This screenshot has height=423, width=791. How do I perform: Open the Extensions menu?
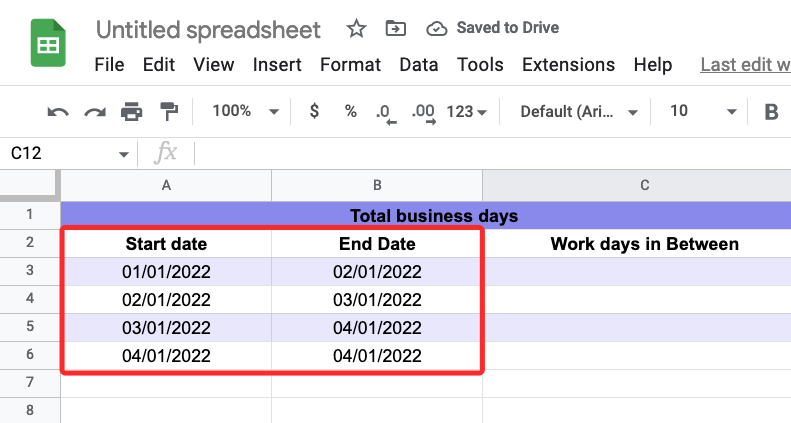[568, 65]
